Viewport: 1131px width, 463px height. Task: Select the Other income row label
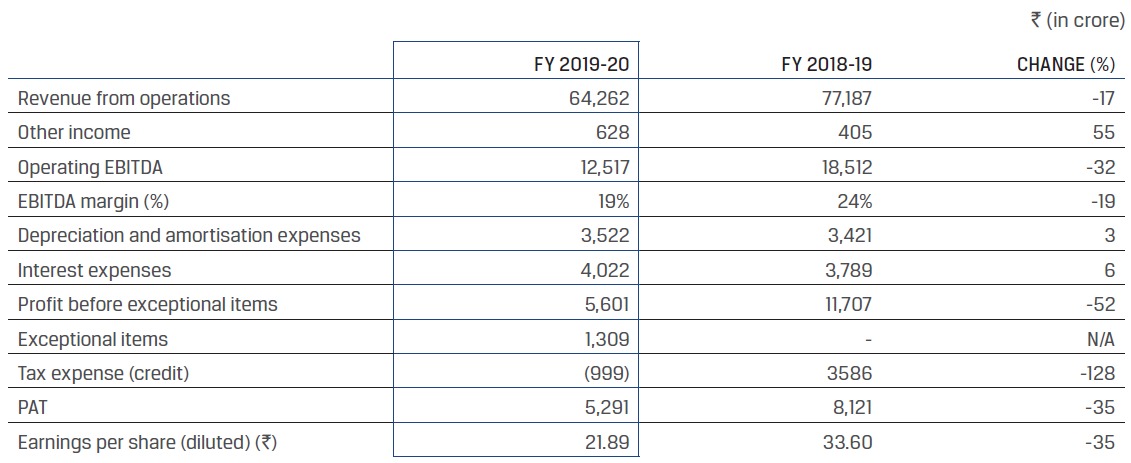74,132
